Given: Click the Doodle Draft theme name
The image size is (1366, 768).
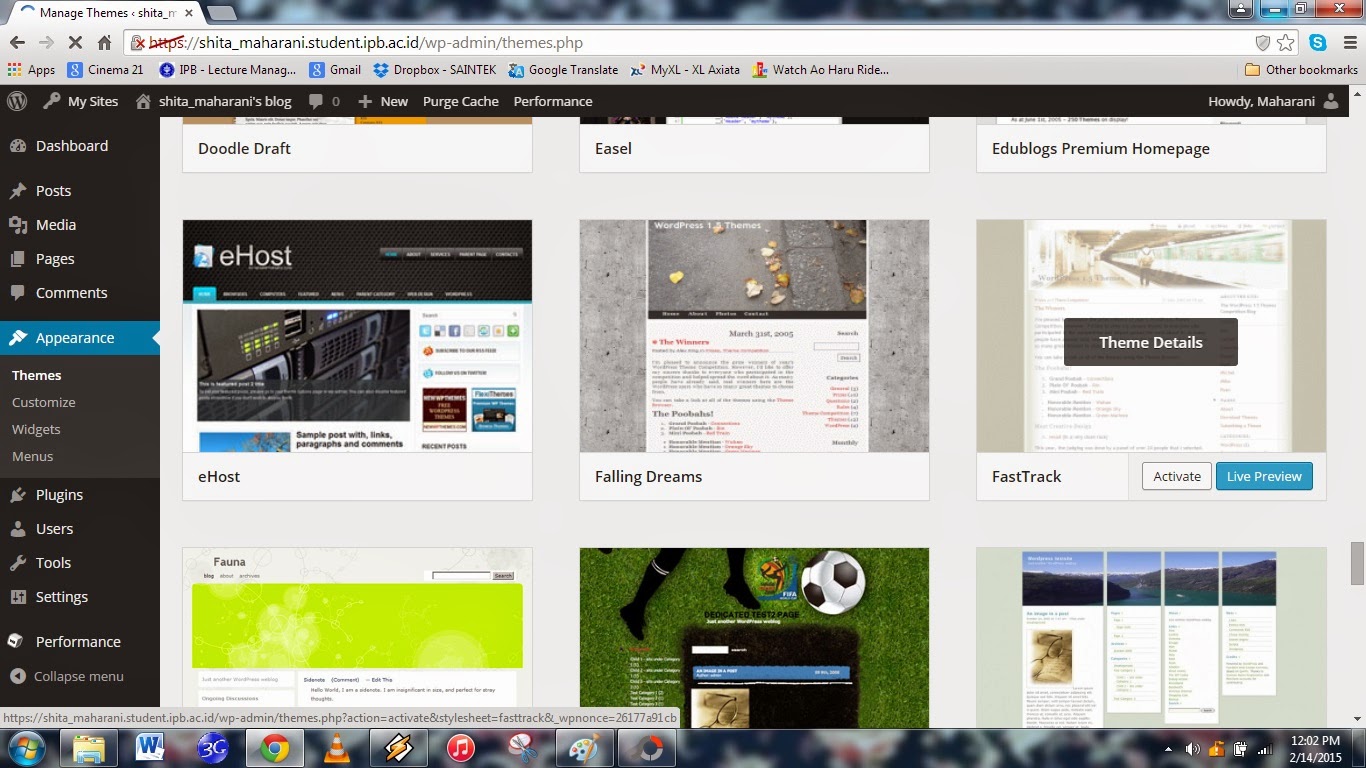Looking at the screenshot, I should tap(244, 148).
